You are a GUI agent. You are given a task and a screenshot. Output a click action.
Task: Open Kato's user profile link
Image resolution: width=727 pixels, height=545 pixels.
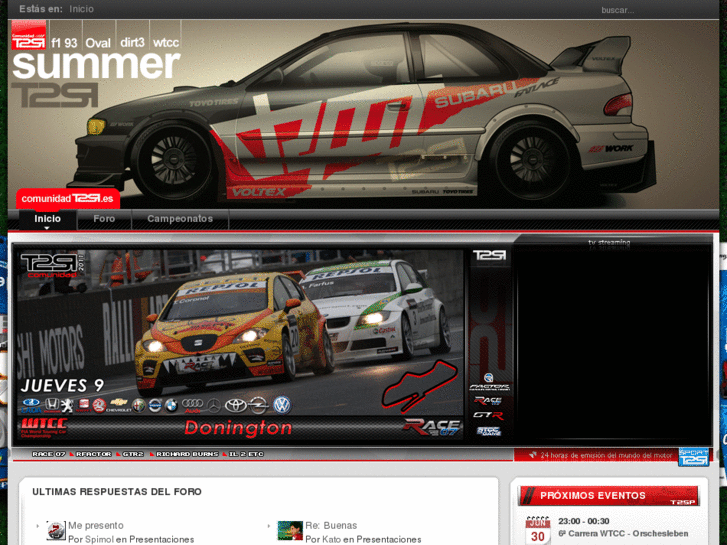(332, 539)
